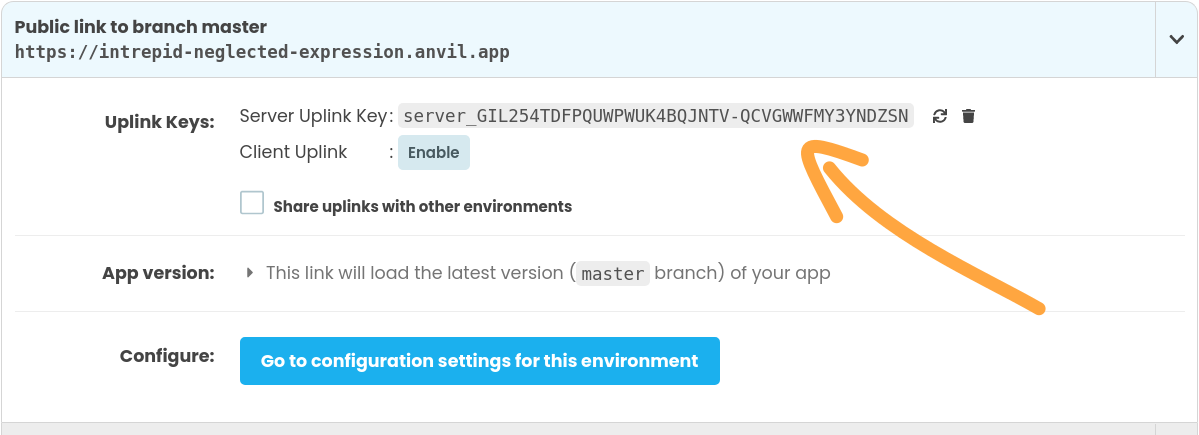Click the intrepid-neglected-expression.anvil.app URL
The height and width of the screenshot is (435, 1199).
pyautogui.click(x=262, y=52)
